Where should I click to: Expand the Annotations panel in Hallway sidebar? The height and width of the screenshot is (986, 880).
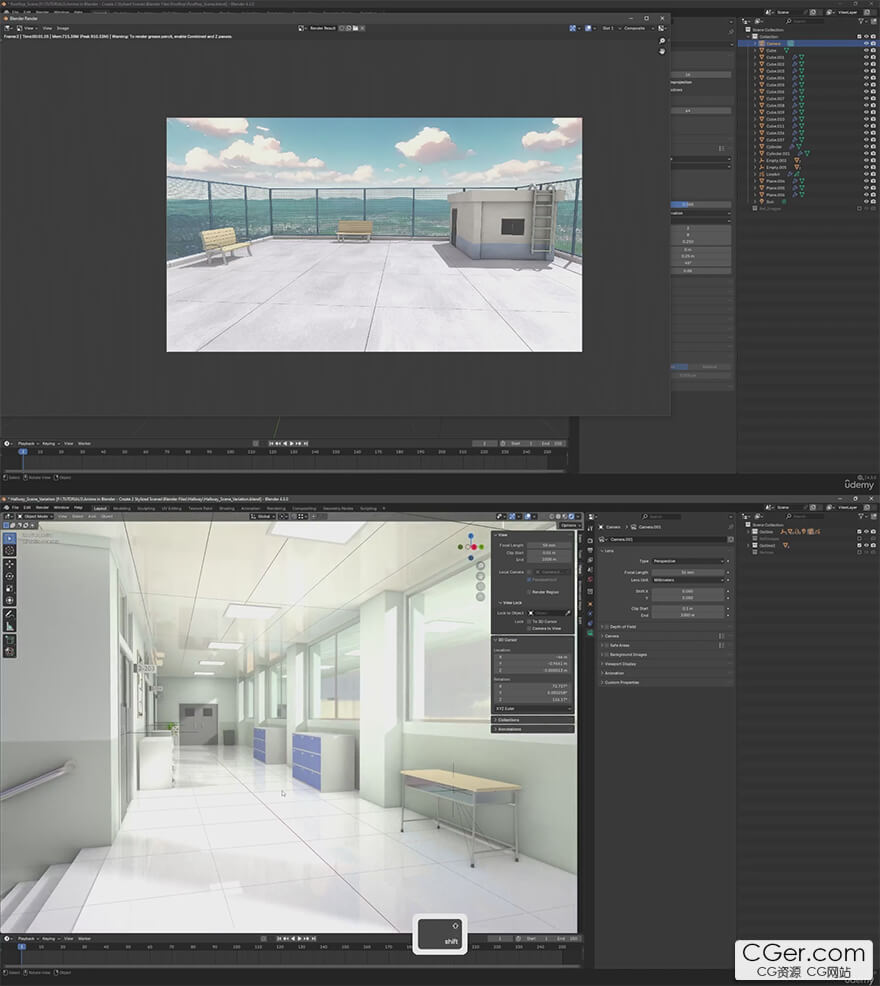pos(533,729)
